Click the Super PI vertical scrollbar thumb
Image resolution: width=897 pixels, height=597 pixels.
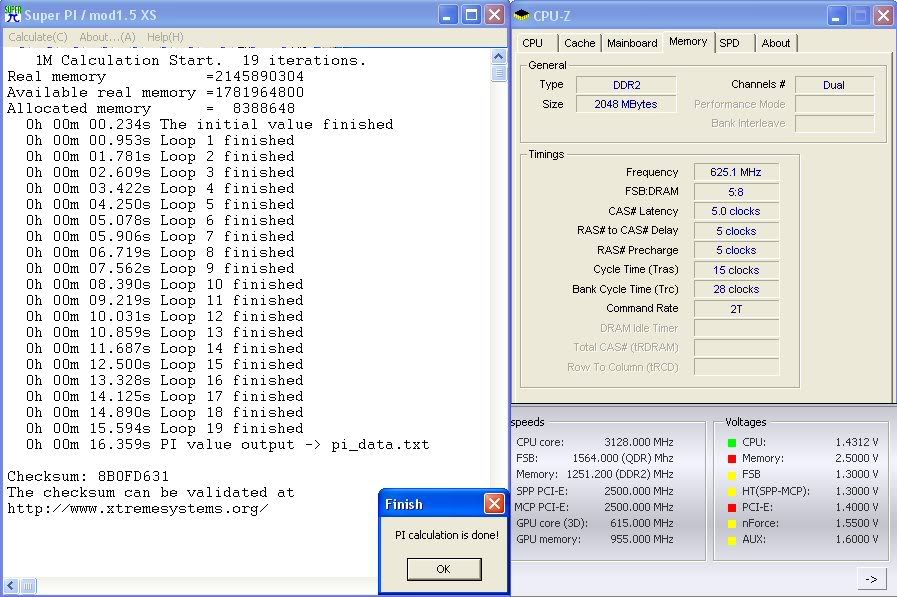click(x=499, y=73)
